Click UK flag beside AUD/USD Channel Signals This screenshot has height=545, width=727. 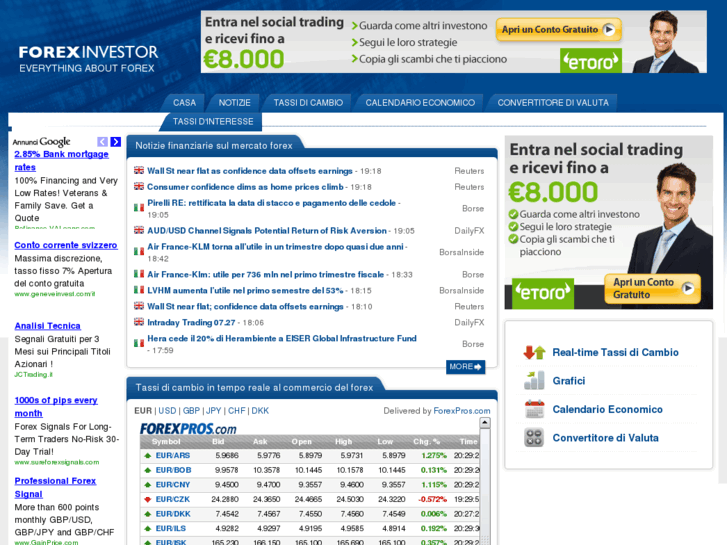[139, 230]
